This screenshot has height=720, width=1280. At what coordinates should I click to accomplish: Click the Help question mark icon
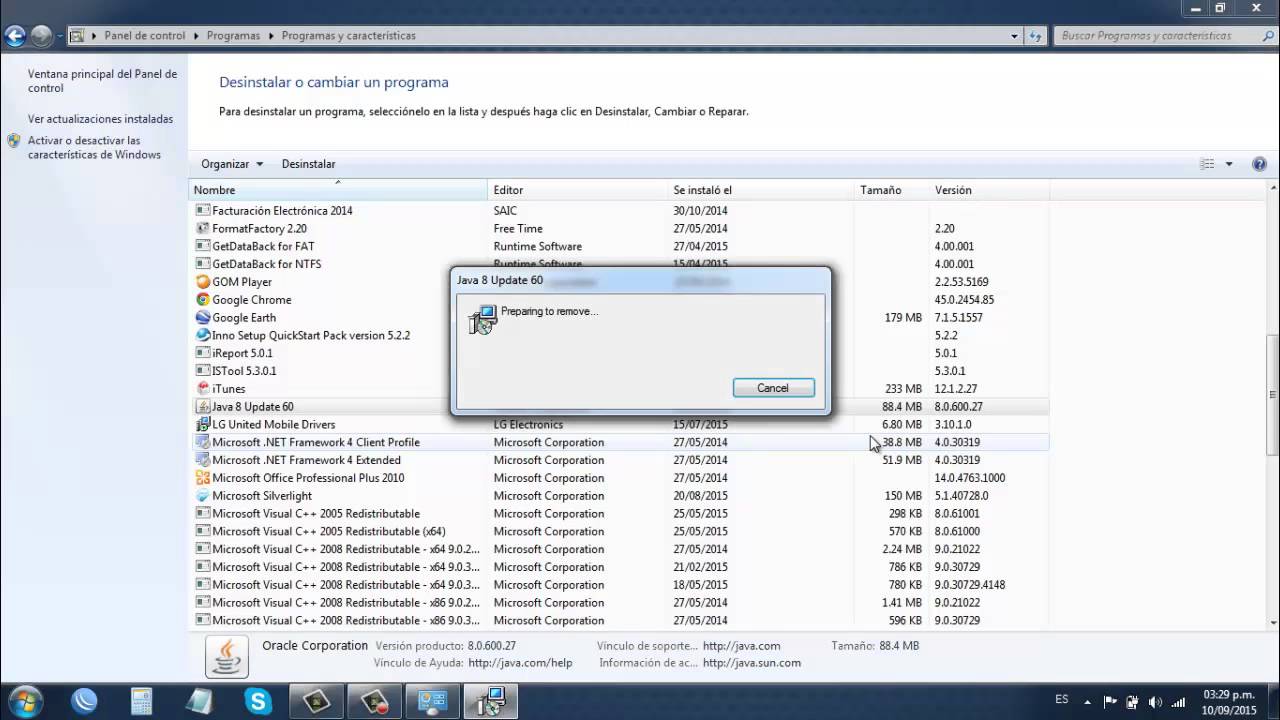pos(1259,164)
